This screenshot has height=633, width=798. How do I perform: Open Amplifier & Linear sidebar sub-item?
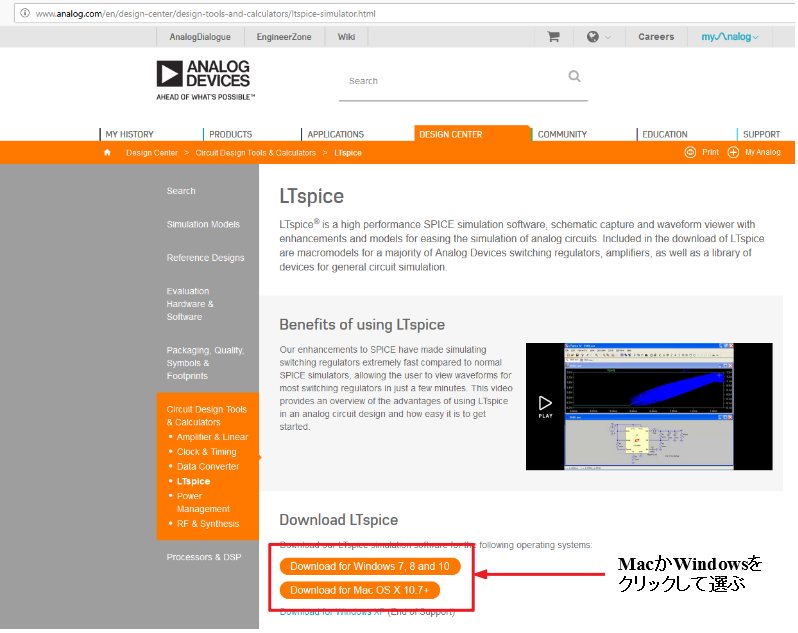pyautogui.click(x=213, y=437)
